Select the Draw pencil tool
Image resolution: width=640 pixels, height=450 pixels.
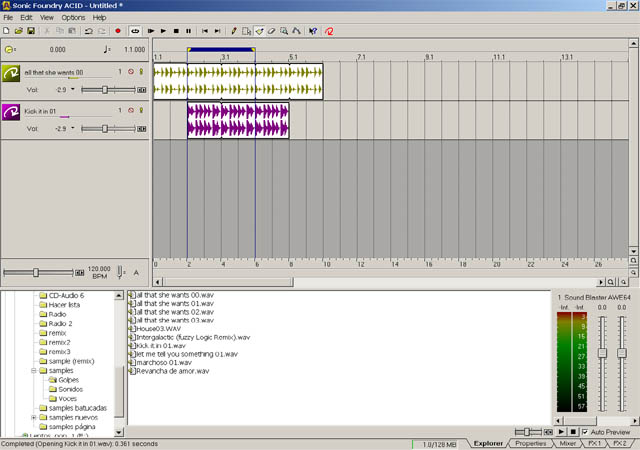[x=234, y=31]
